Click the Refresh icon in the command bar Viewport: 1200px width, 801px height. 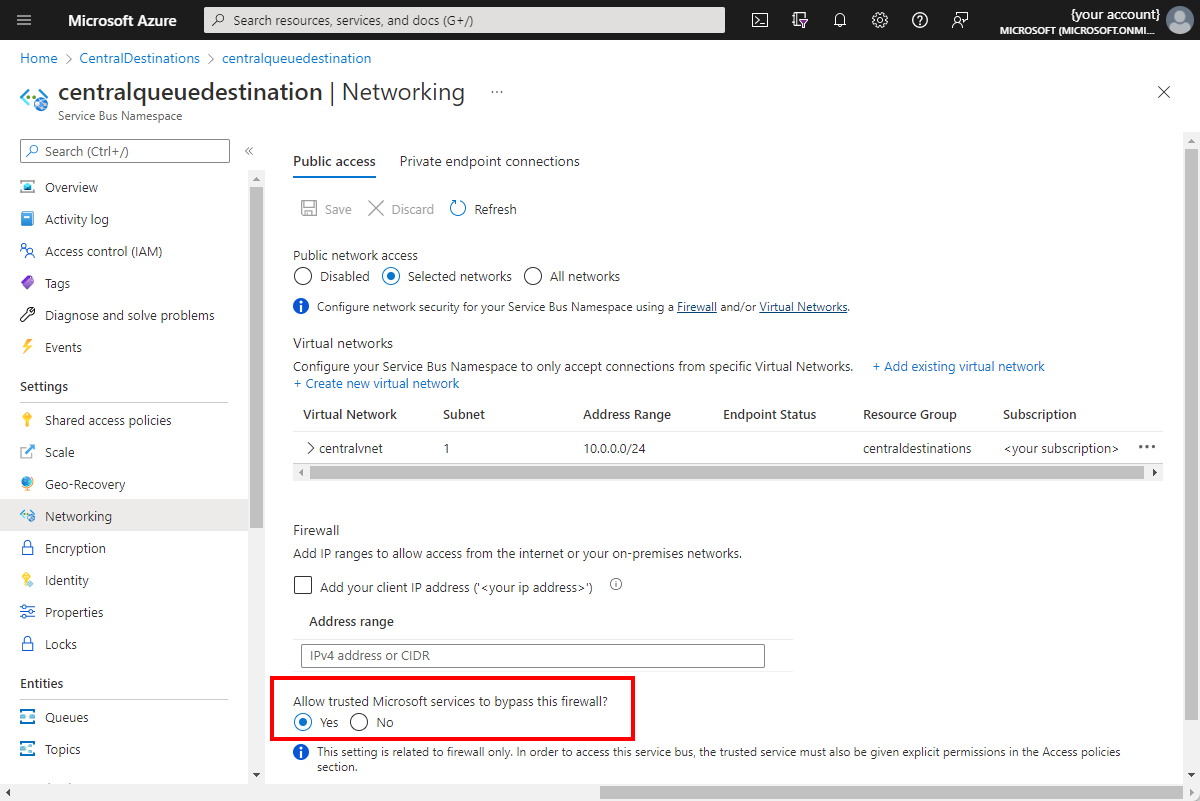coord(458,208)
